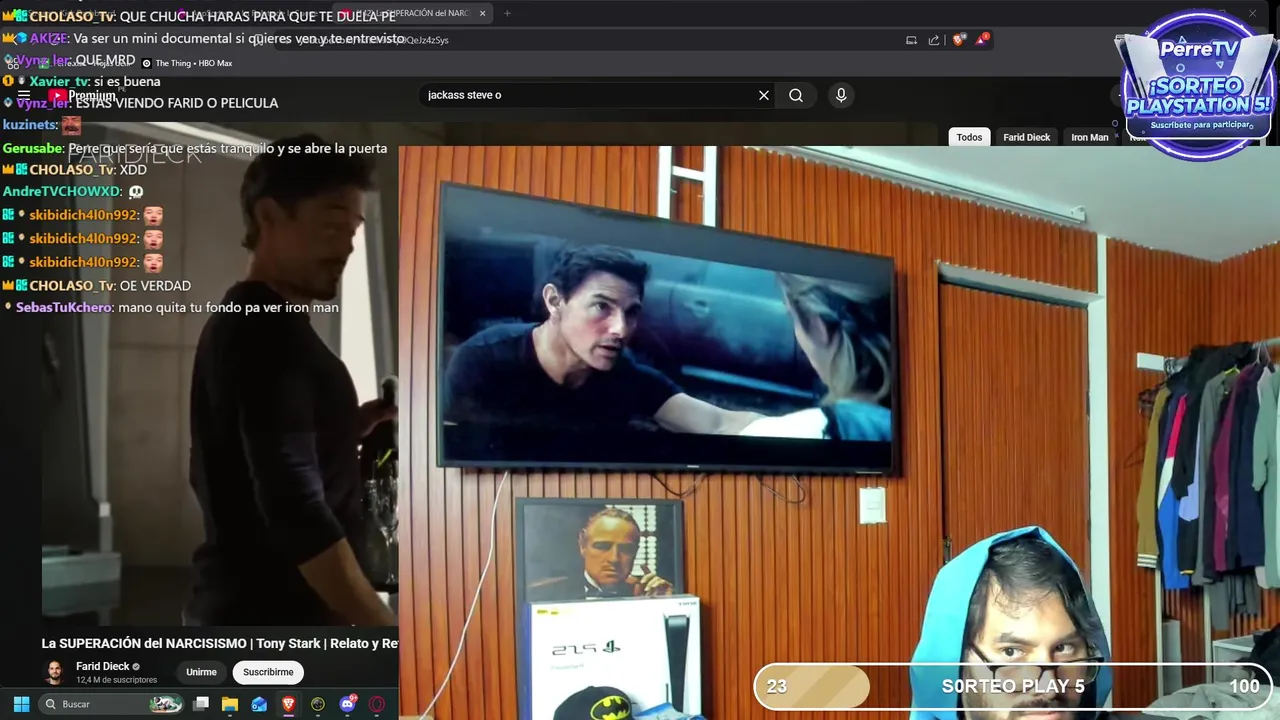Click the share page icon in address bar
The image size is (1280, 720).
click(934, 40)
